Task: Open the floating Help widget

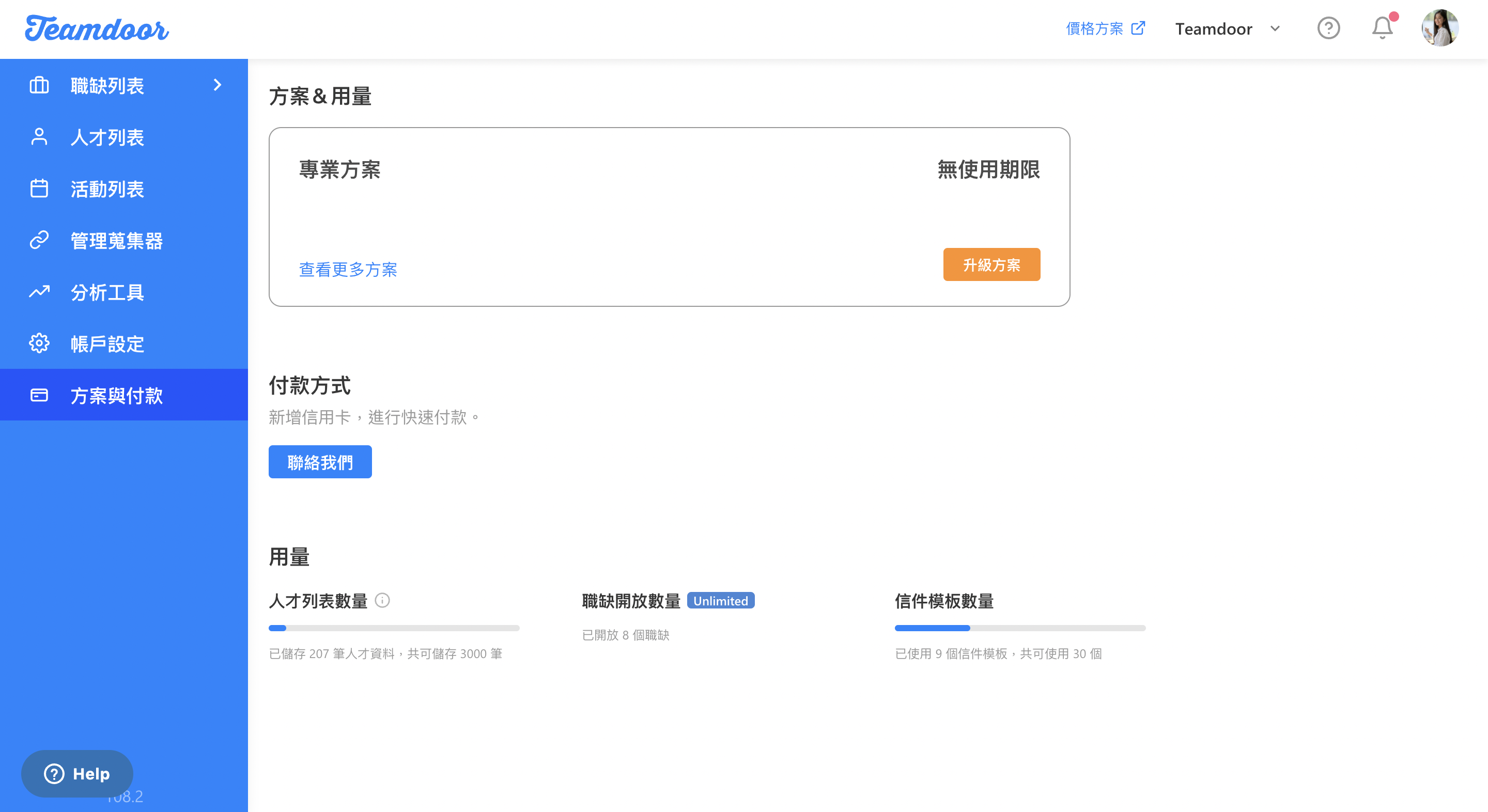Action: [77, 773]
